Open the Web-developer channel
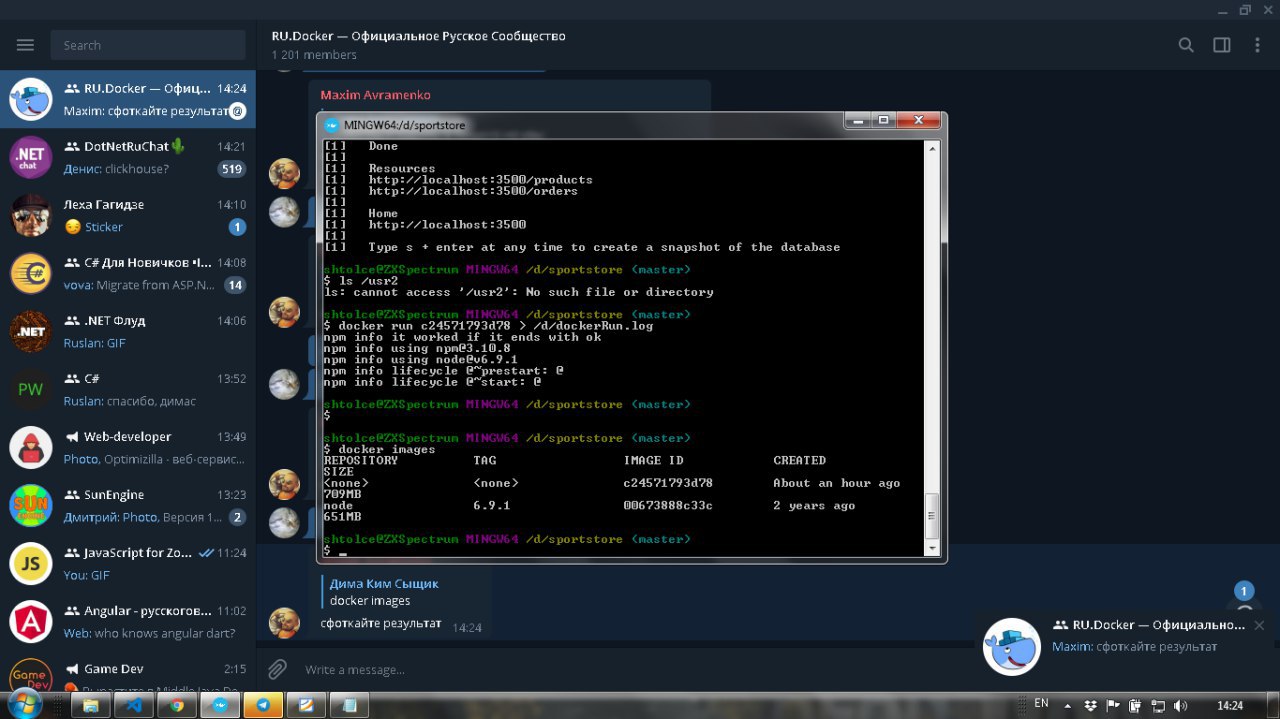This screenshot has height=719, width=1280. pos(128,447)
